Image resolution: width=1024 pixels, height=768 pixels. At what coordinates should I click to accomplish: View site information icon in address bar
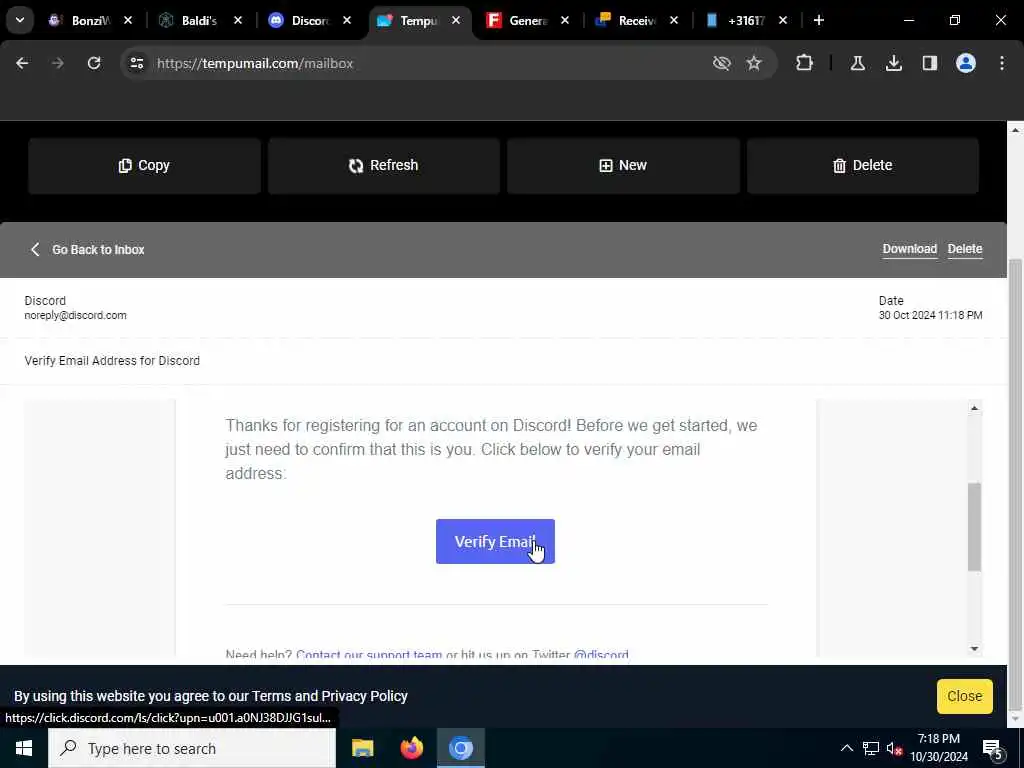pos(137,63)
